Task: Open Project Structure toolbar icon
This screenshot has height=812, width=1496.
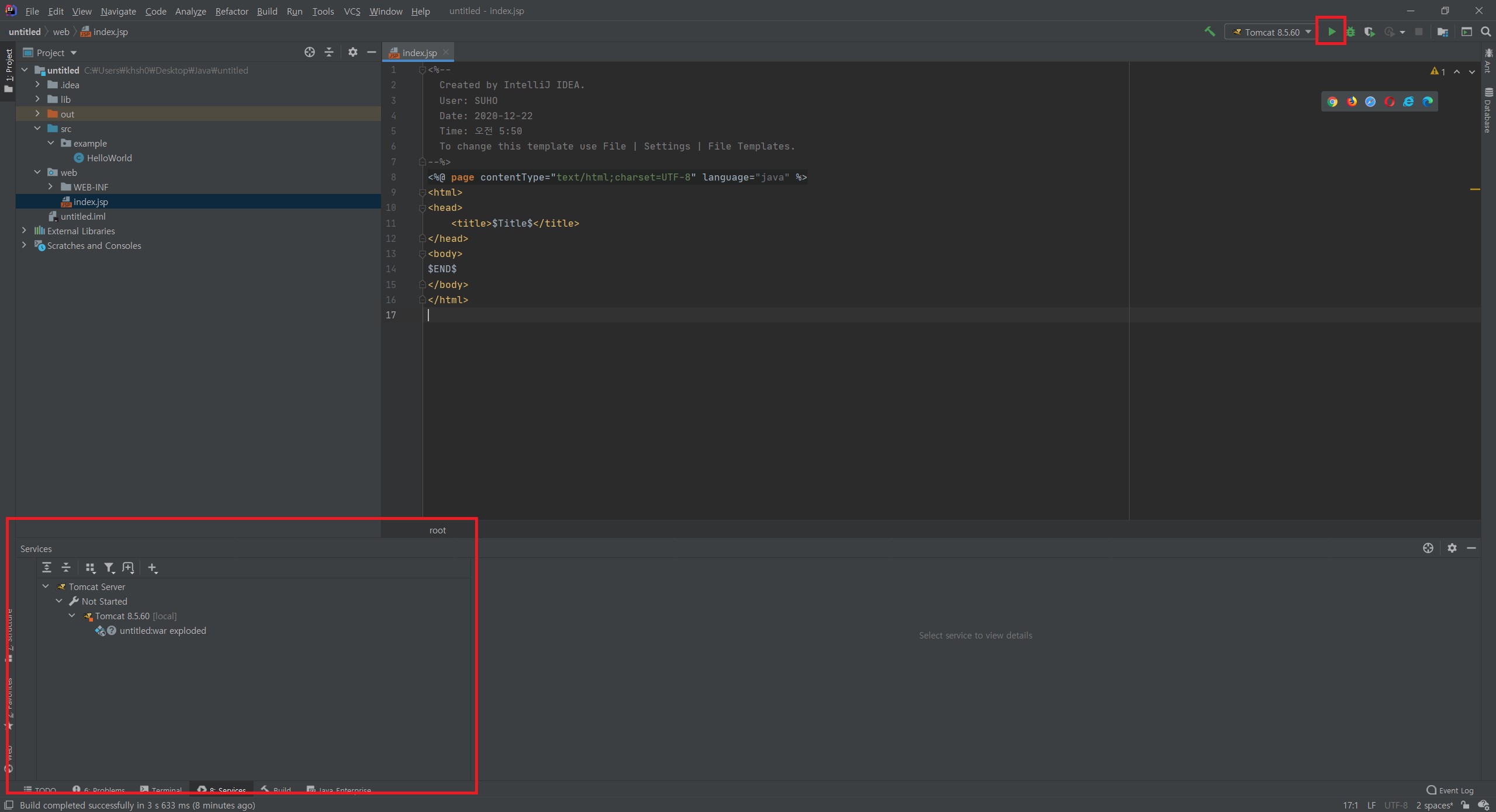Action: point(1442,32)
